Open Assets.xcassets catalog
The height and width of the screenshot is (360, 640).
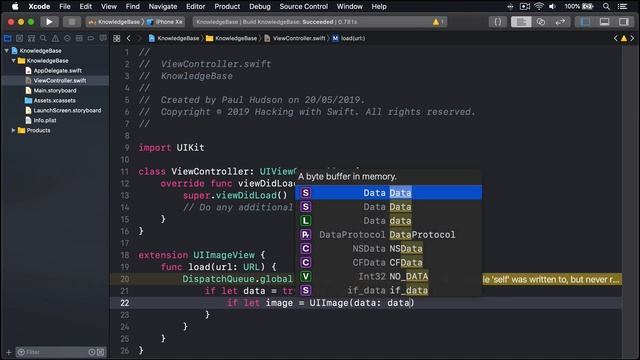click(50, 100)
